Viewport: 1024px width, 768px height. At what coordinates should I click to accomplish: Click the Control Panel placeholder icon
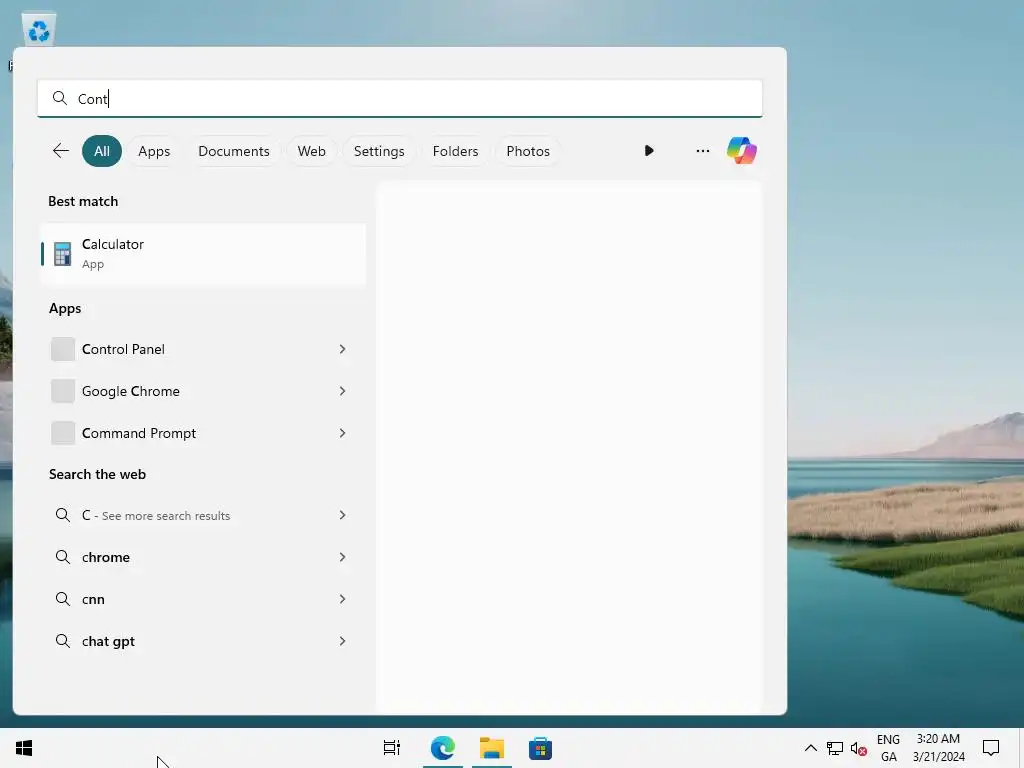pos(63,349)
